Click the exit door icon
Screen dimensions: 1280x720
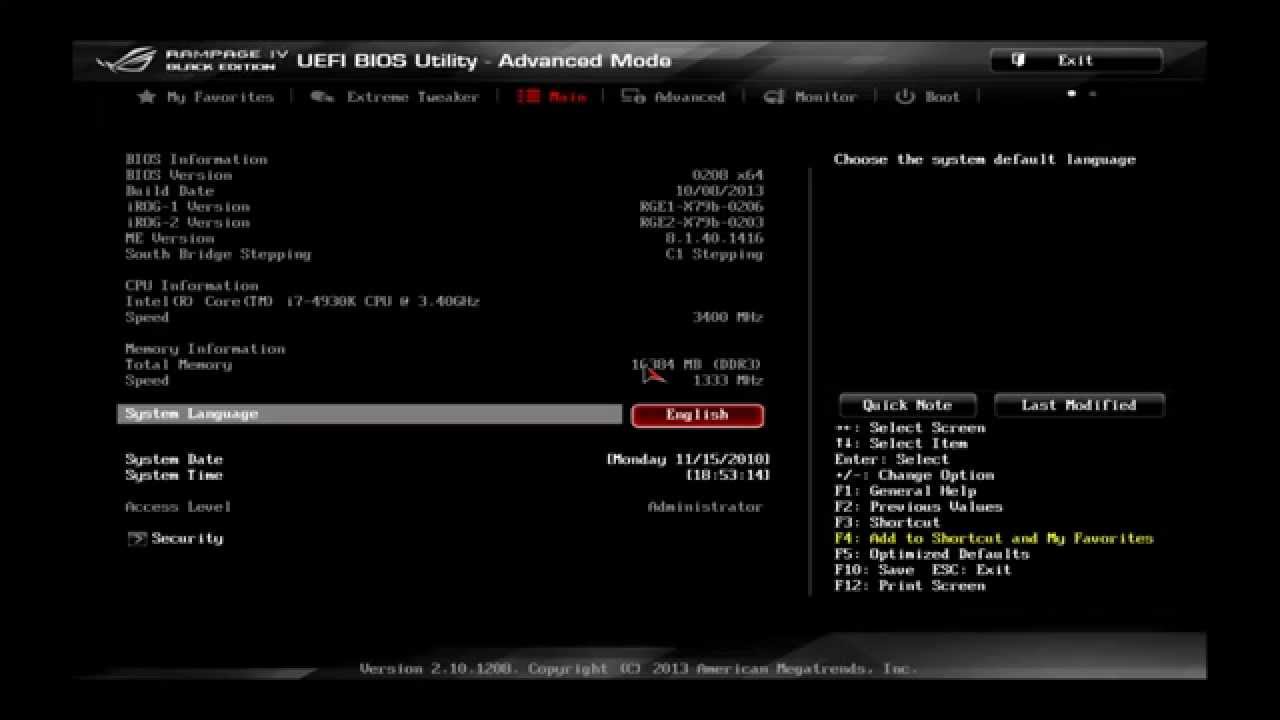point(1018,60)
